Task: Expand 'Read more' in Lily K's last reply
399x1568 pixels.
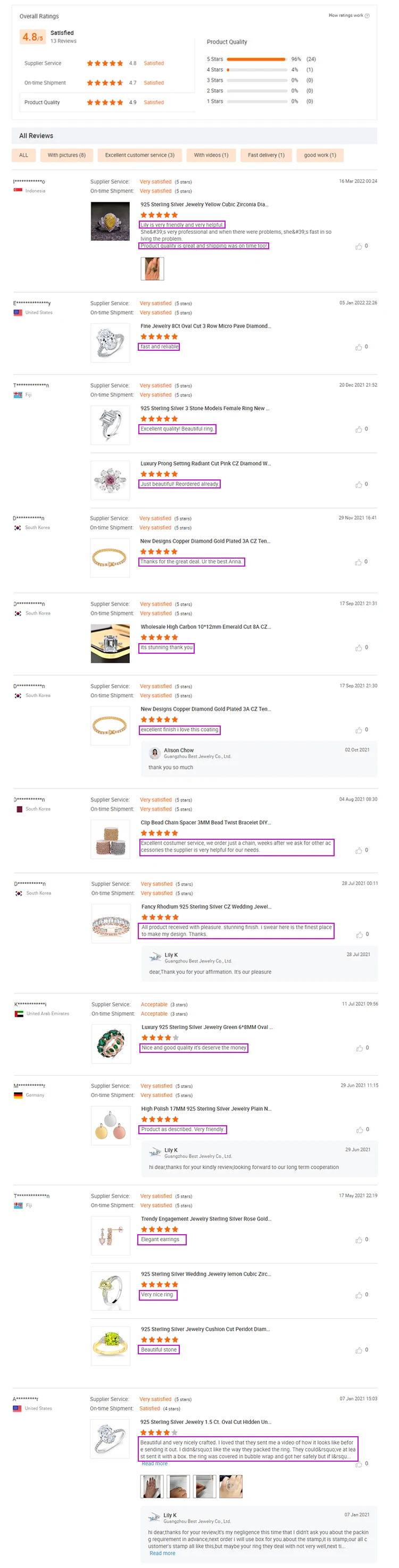Action: [162, 1554]
